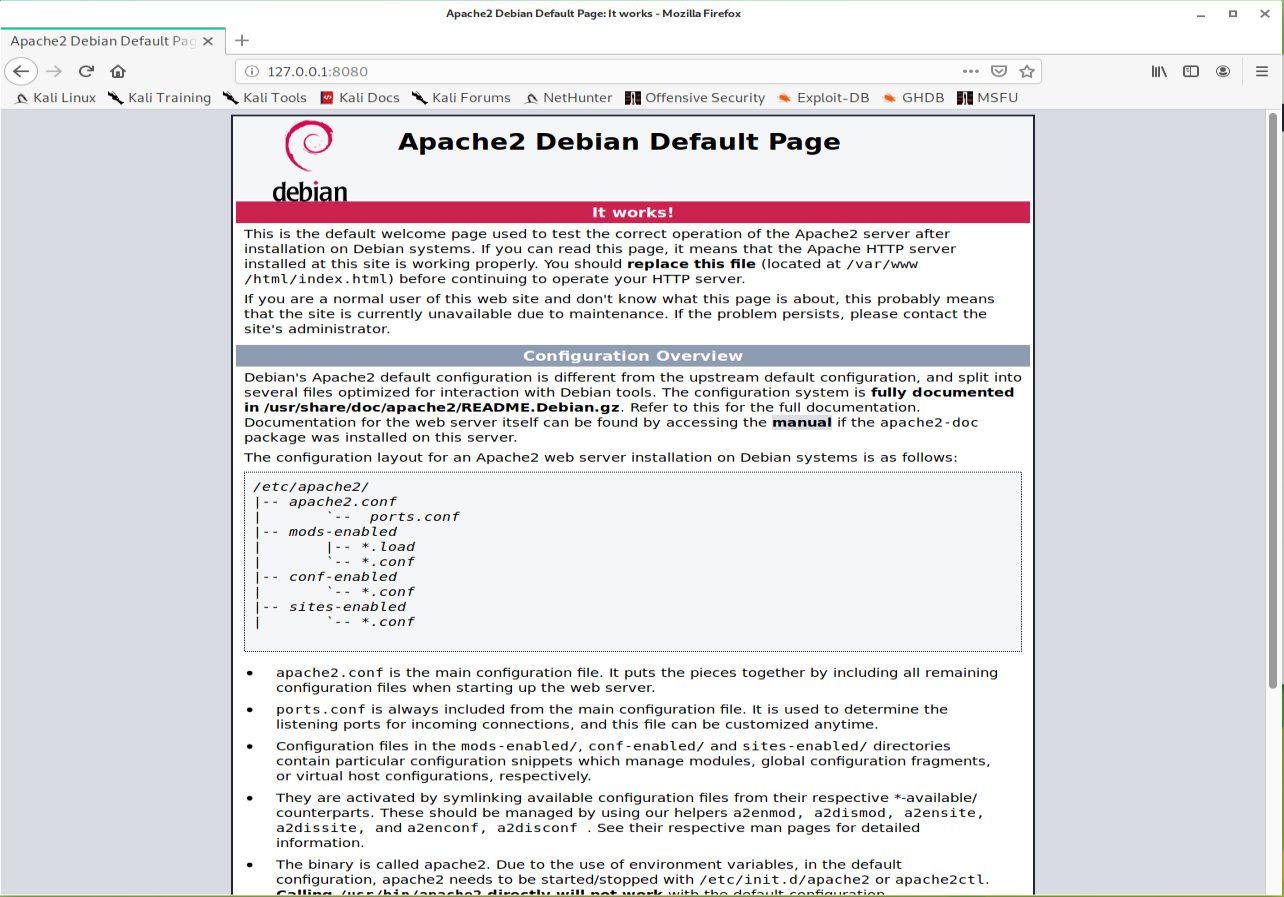1284x897 pixels.
Task: Click the 'Configuration Overview' heading
Action: click(x=633, y=356)
